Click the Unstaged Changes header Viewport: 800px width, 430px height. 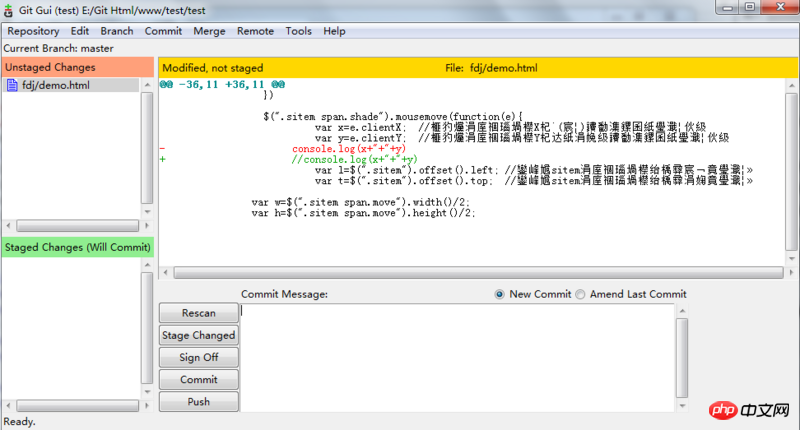(x=78, y=67)
